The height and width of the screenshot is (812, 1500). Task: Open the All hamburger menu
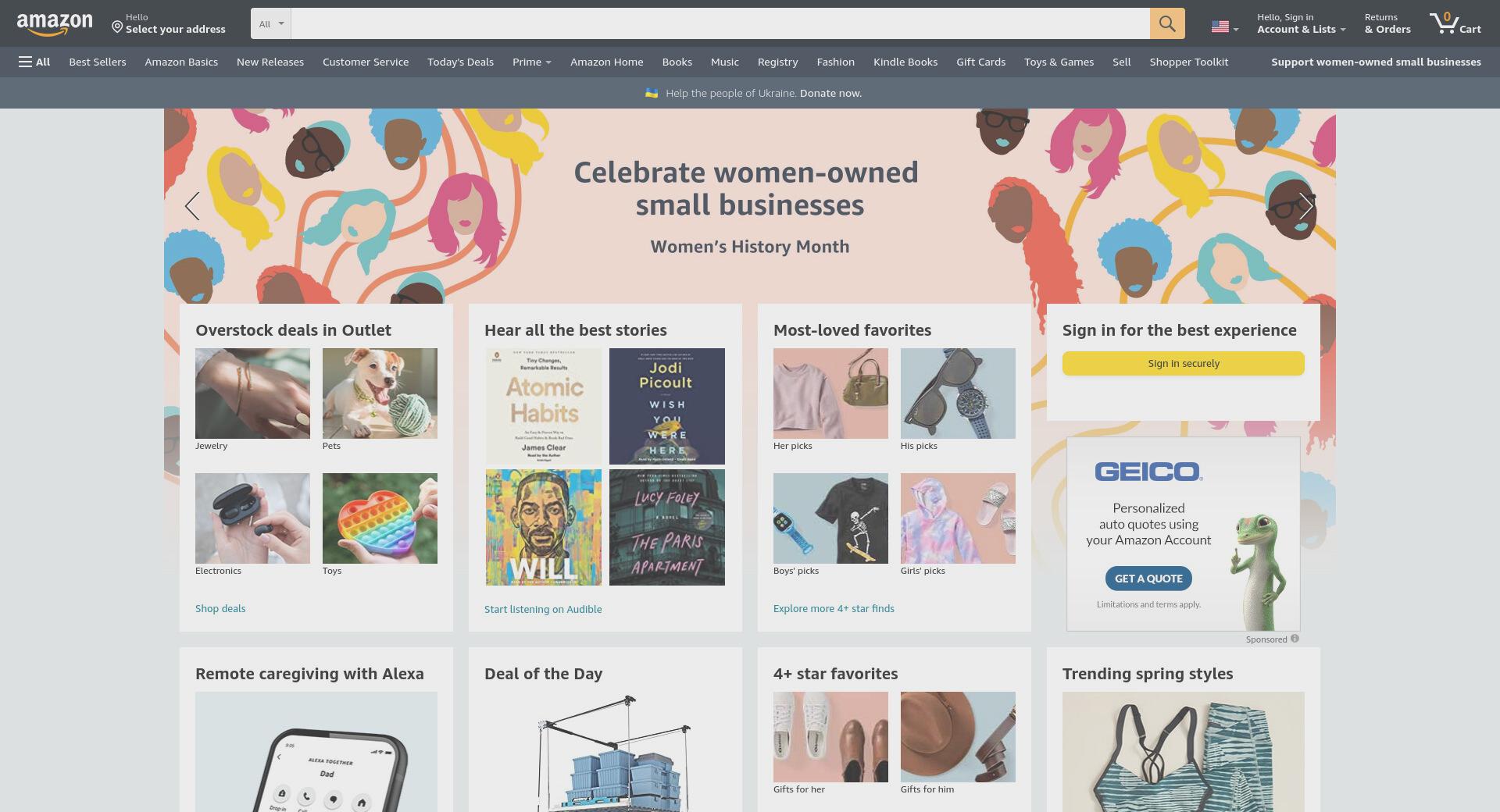[34, 62]
